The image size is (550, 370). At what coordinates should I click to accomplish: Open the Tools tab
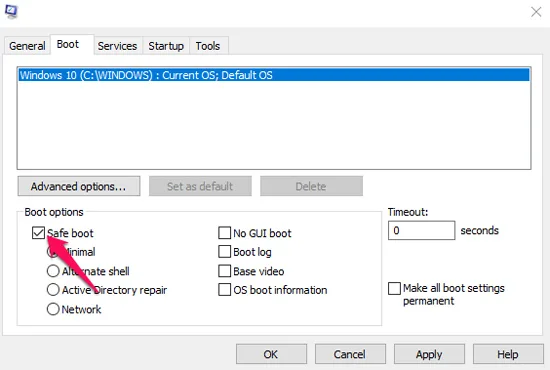[x=208, y=46]
